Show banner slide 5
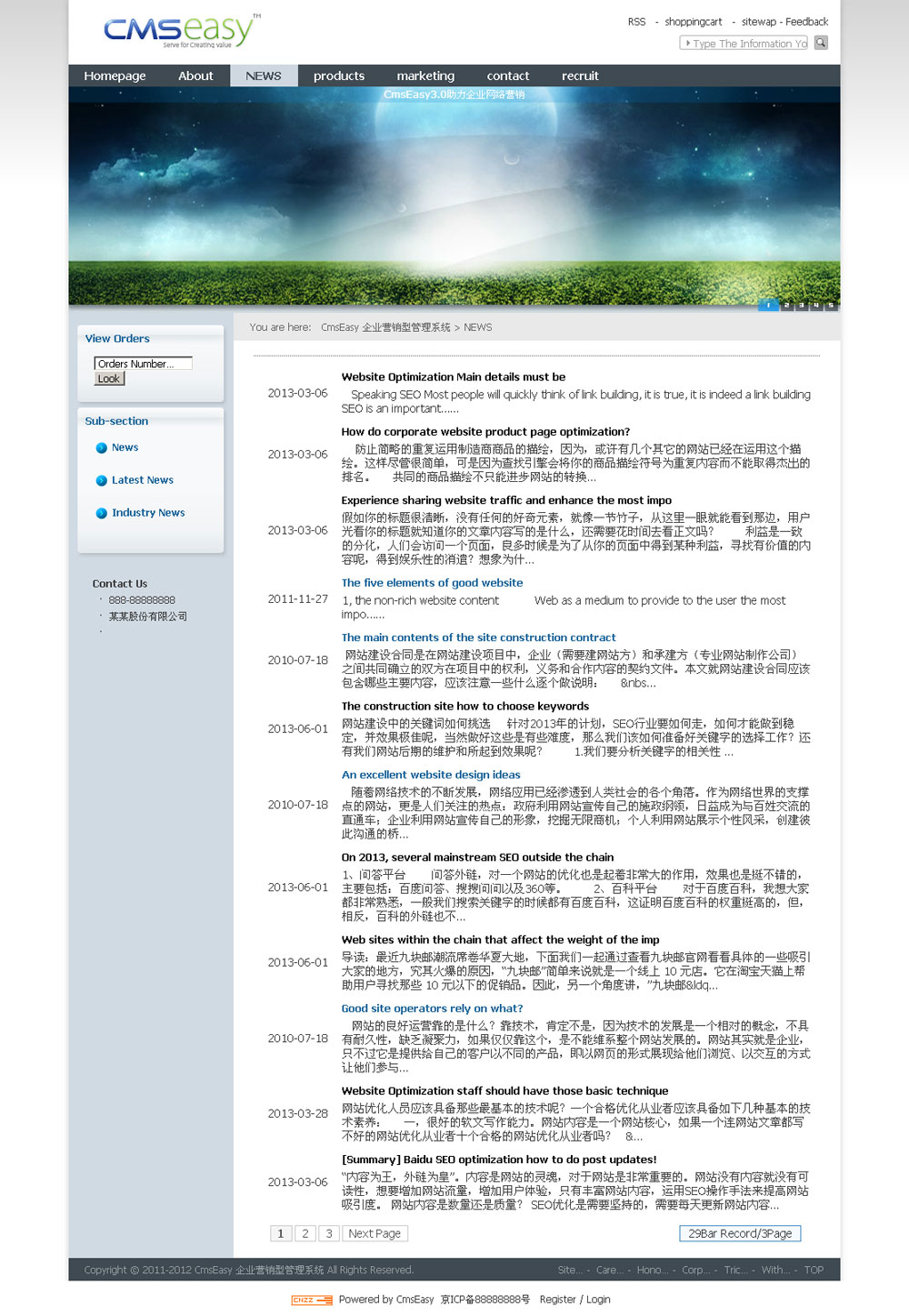This screenshot has width=909, height=1316. pos(830,306)
